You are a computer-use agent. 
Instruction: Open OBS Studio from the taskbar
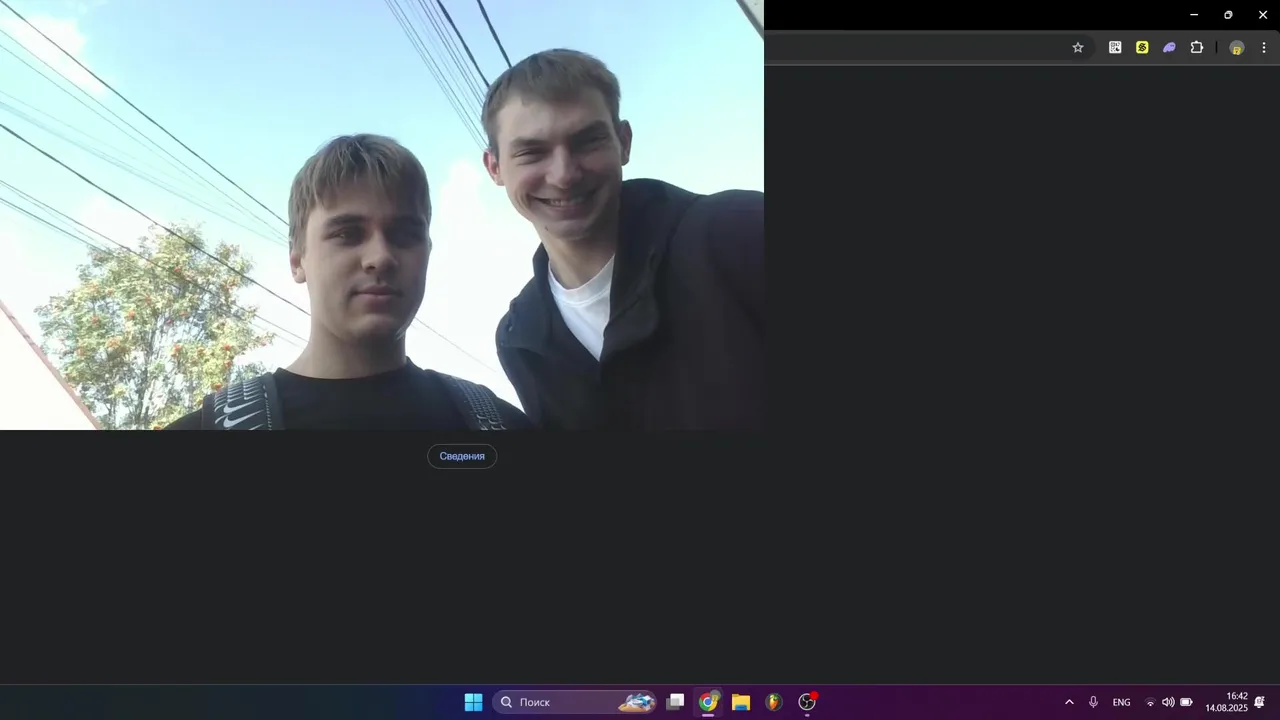tap(807, 702)
